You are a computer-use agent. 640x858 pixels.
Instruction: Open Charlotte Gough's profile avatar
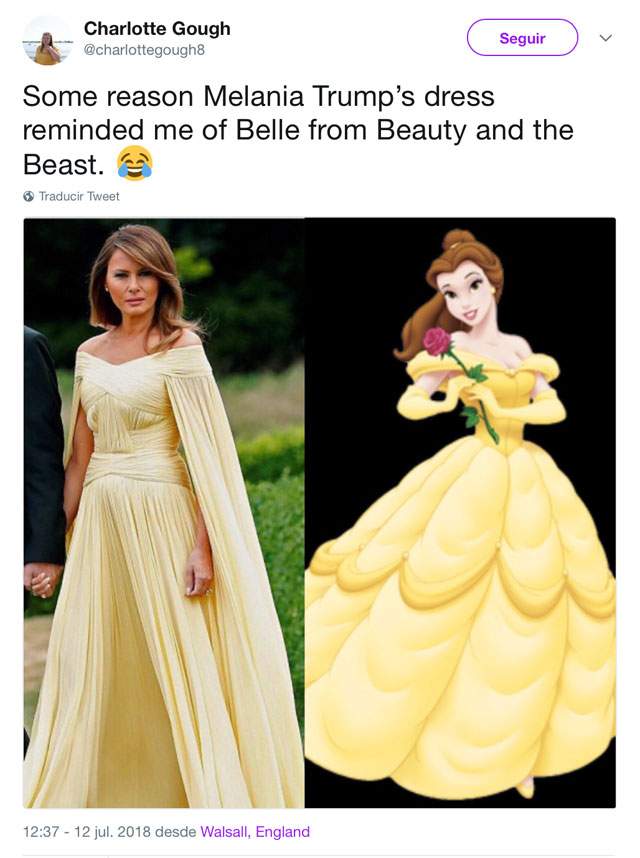[x=47, y=39]
